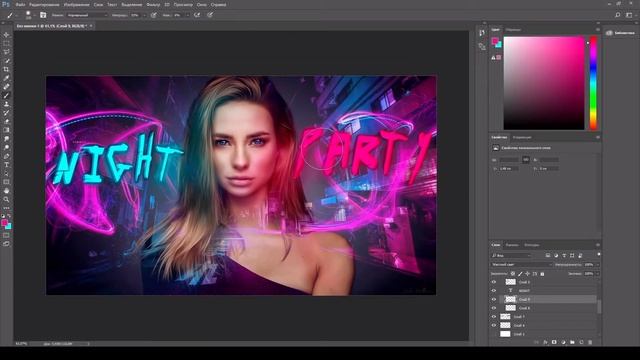Select the Eraser tool

point(6,121)
